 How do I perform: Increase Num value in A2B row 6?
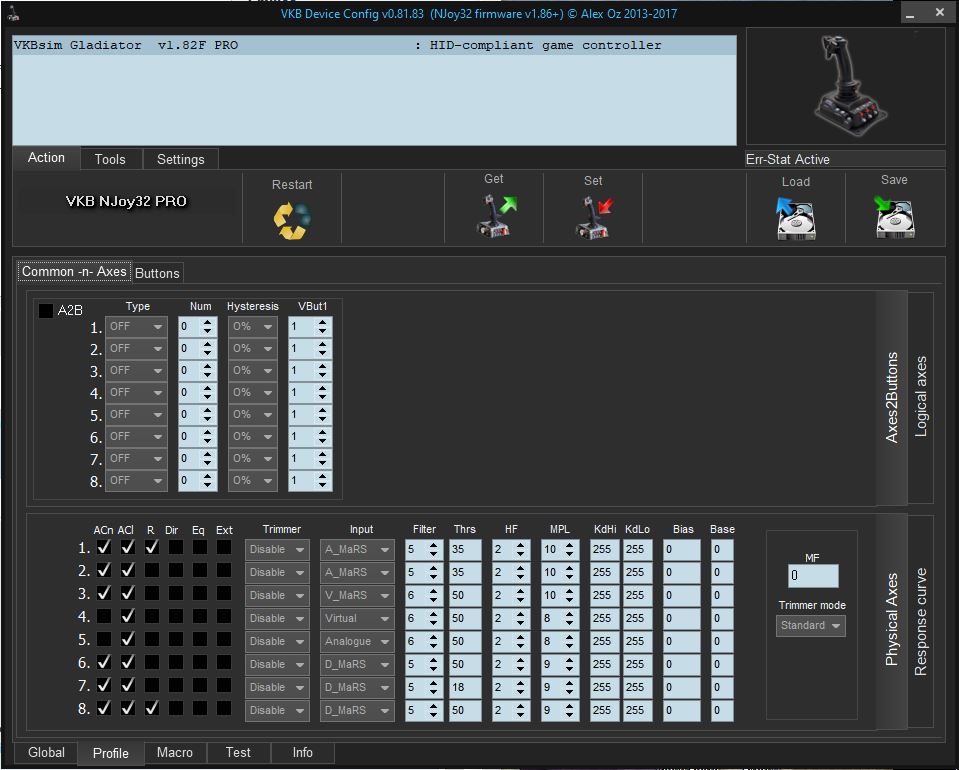[x=207, y=432]
